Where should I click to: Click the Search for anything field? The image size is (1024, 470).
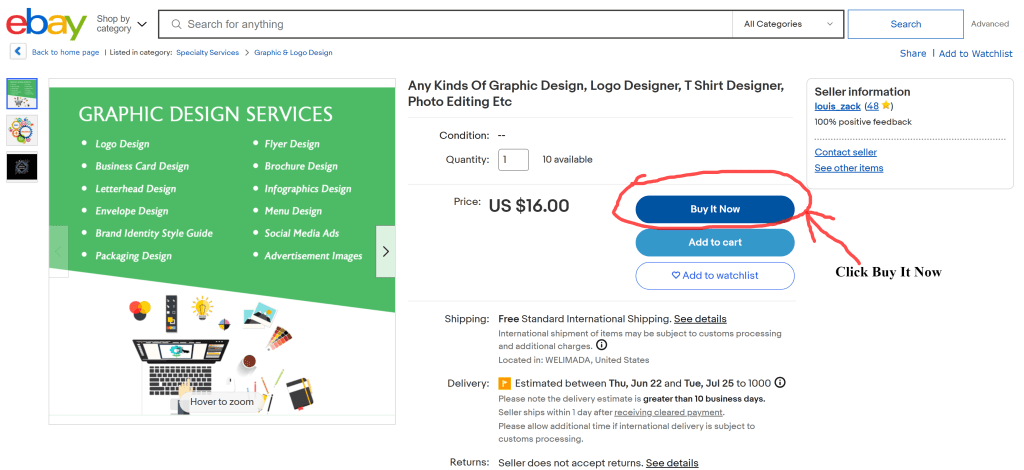457,24
